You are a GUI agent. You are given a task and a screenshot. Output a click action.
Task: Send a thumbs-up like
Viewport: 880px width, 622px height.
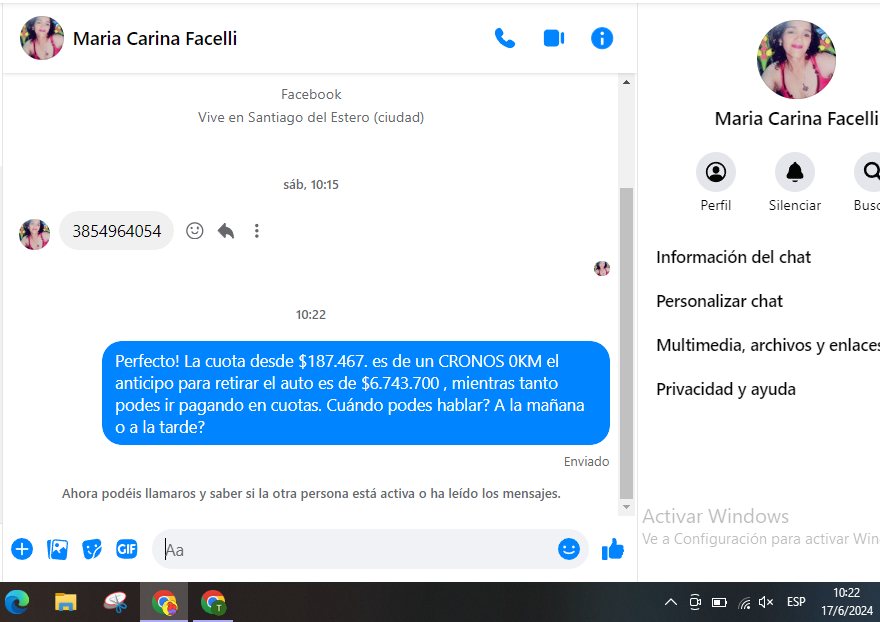pyautogui.click(x=612, y=549)
